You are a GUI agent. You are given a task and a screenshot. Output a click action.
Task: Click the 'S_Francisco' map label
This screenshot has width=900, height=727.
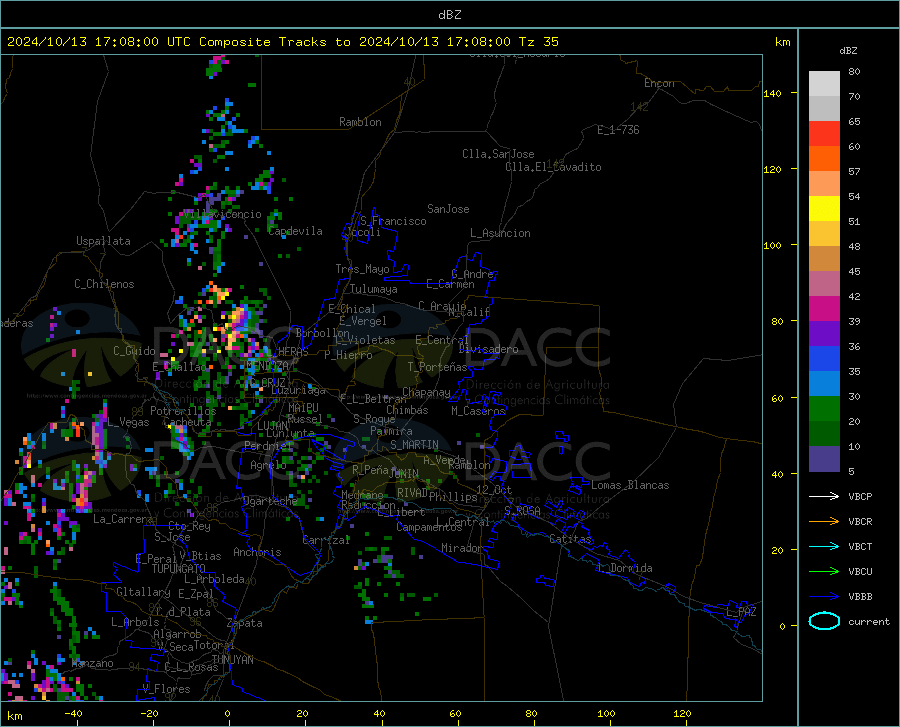[393, 221]
